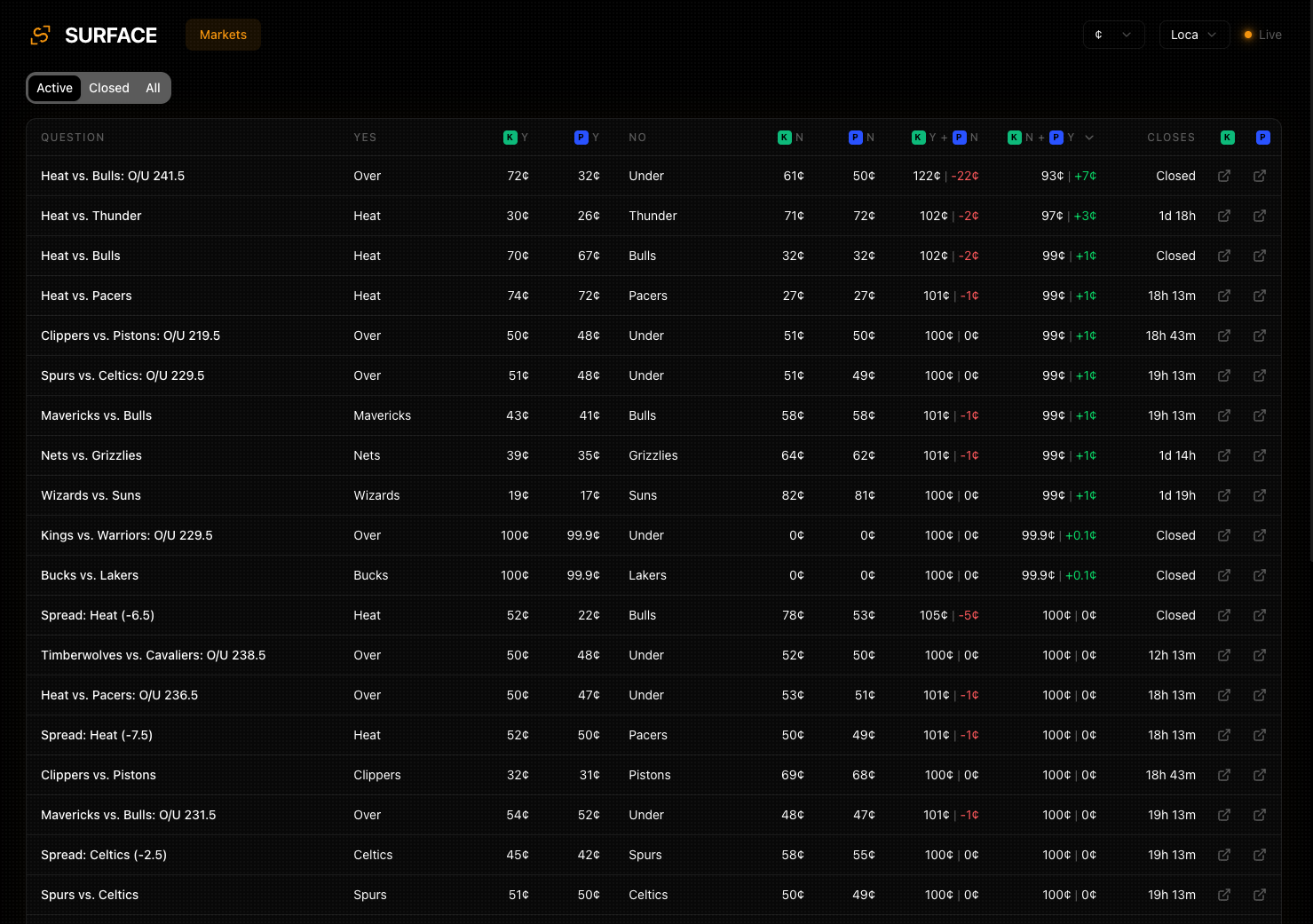Viewport: 1313px width, 924px height.
Task: Open the Kalshi link for Heat vs. Thunder
Action: click(x=1224, y=216)
